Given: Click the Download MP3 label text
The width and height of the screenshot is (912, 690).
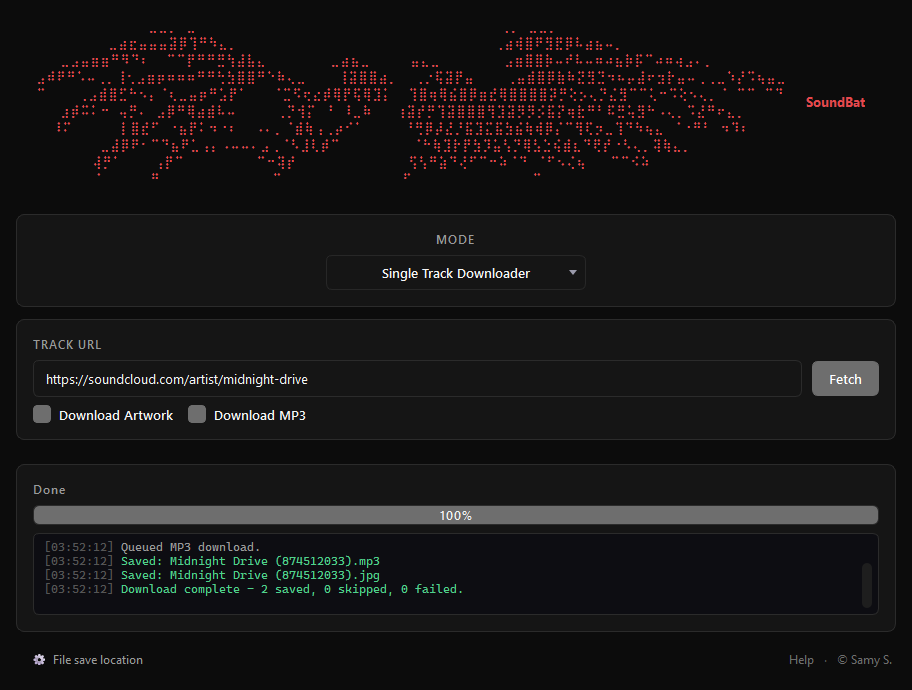Looking at the screenshot, I should 259,415.
